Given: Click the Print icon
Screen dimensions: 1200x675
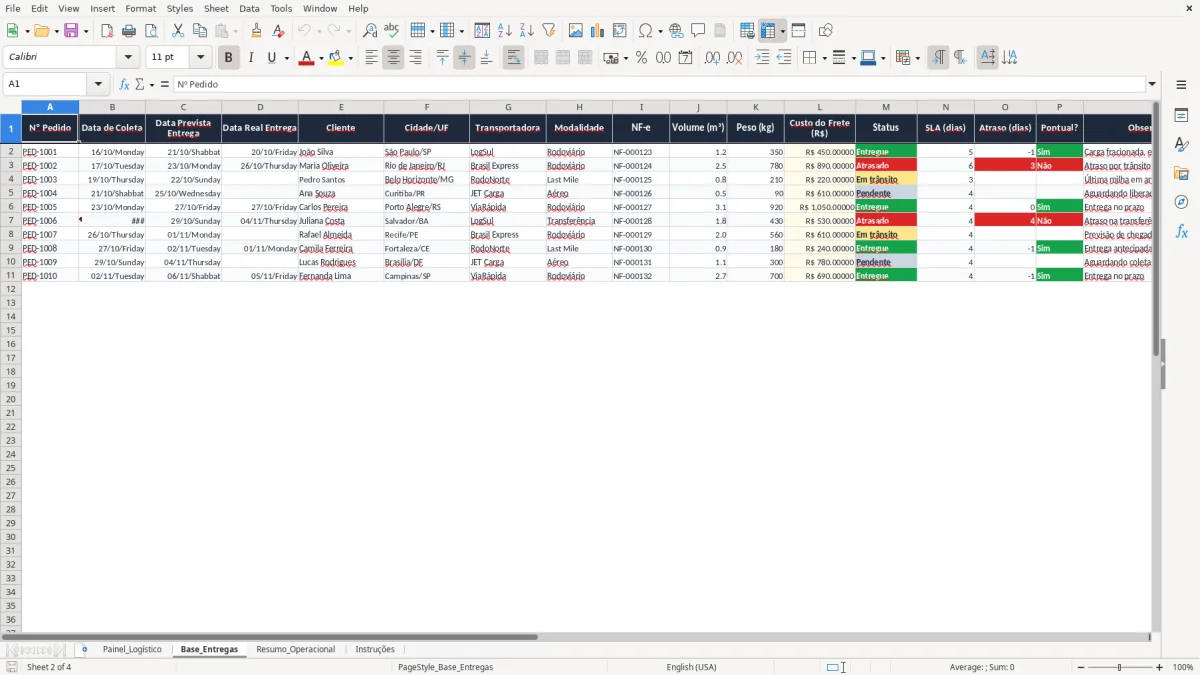Looking at the screenshot, I should click(129, 31).
